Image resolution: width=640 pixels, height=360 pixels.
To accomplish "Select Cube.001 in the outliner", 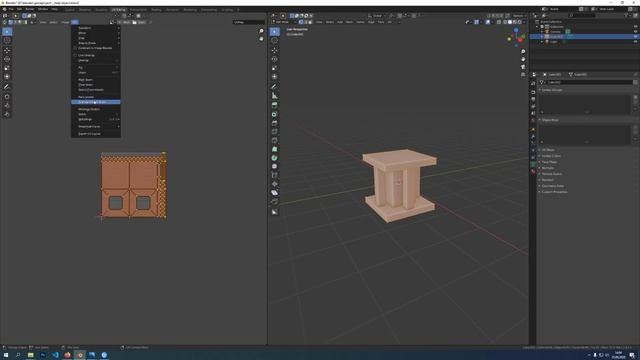I will click(556, 36).
